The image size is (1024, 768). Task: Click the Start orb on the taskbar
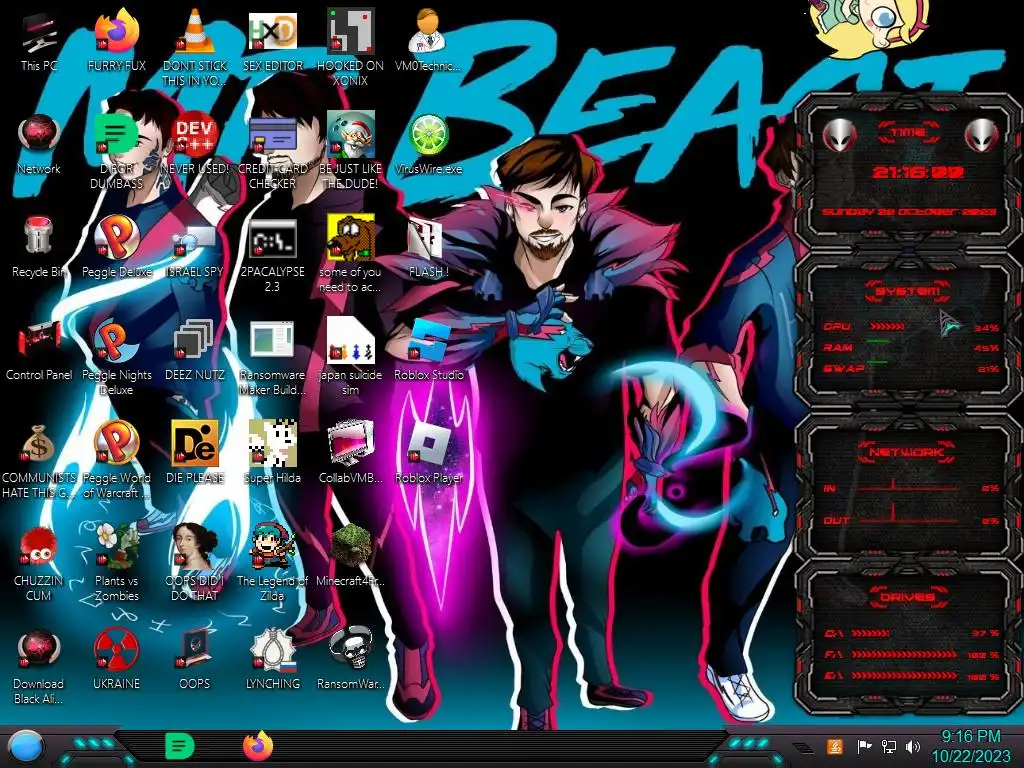coord(26,747)
